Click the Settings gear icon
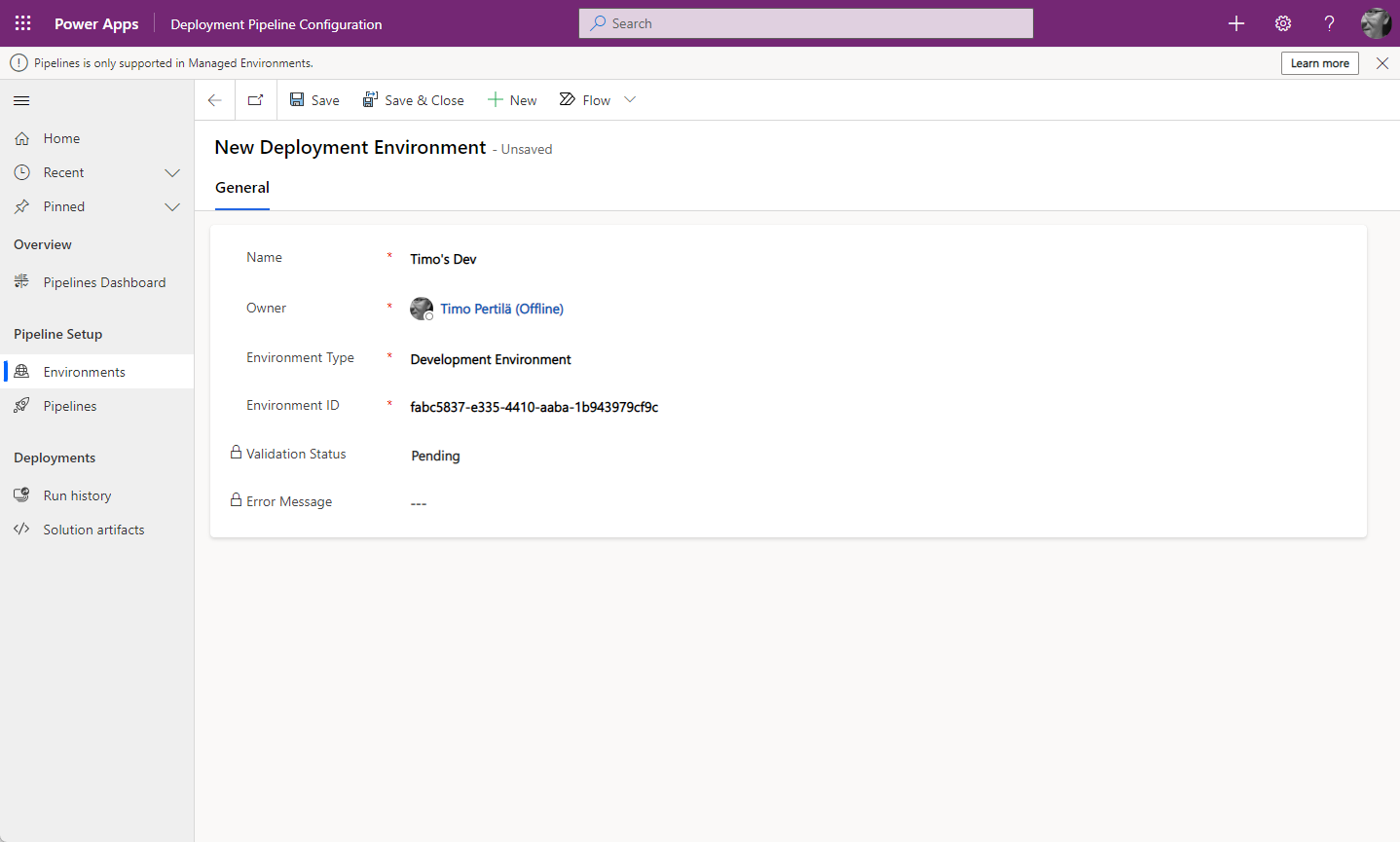 [1283, 23]
